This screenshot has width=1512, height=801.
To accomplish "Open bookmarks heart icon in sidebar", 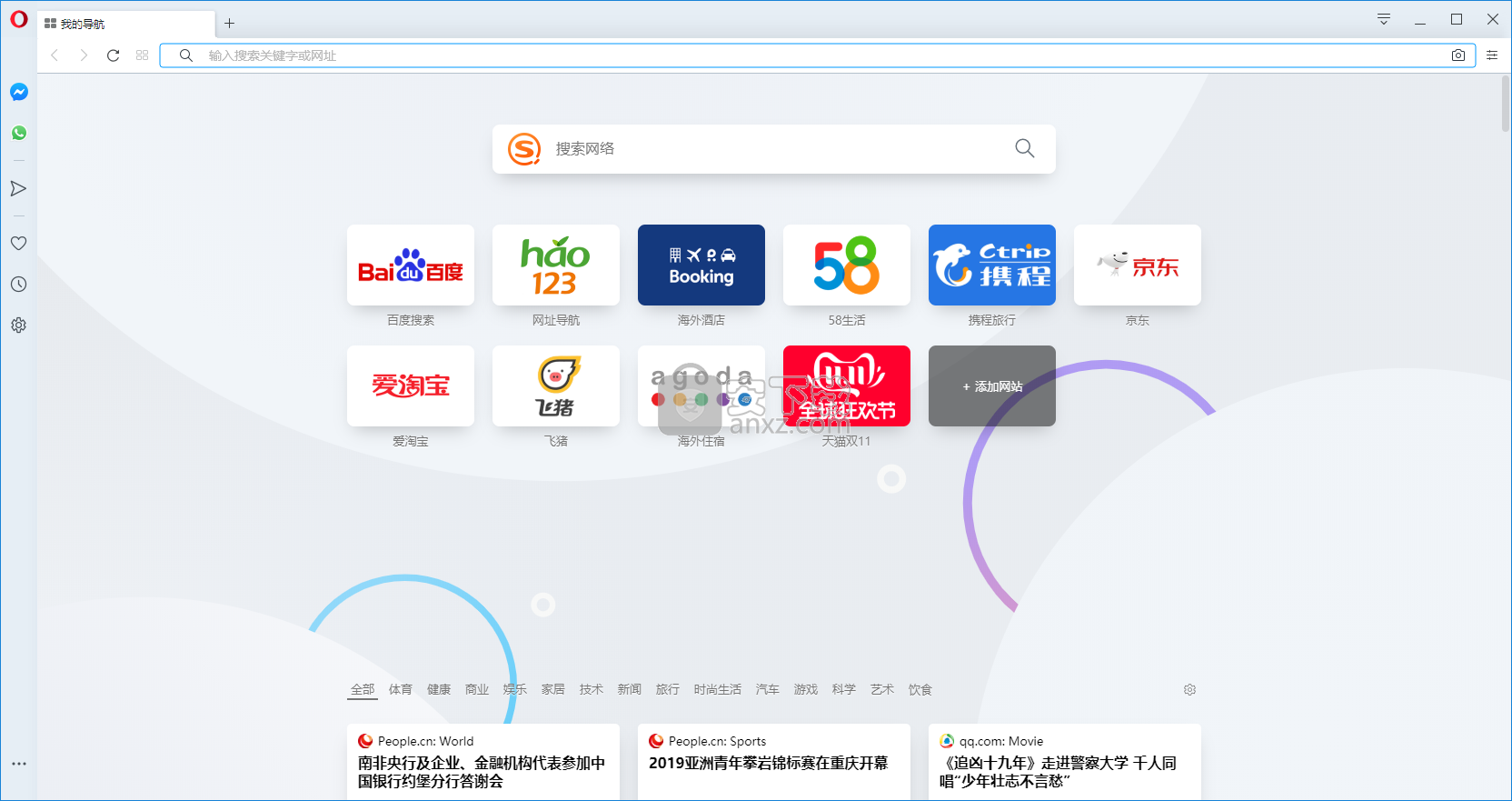I will (18, 243).
